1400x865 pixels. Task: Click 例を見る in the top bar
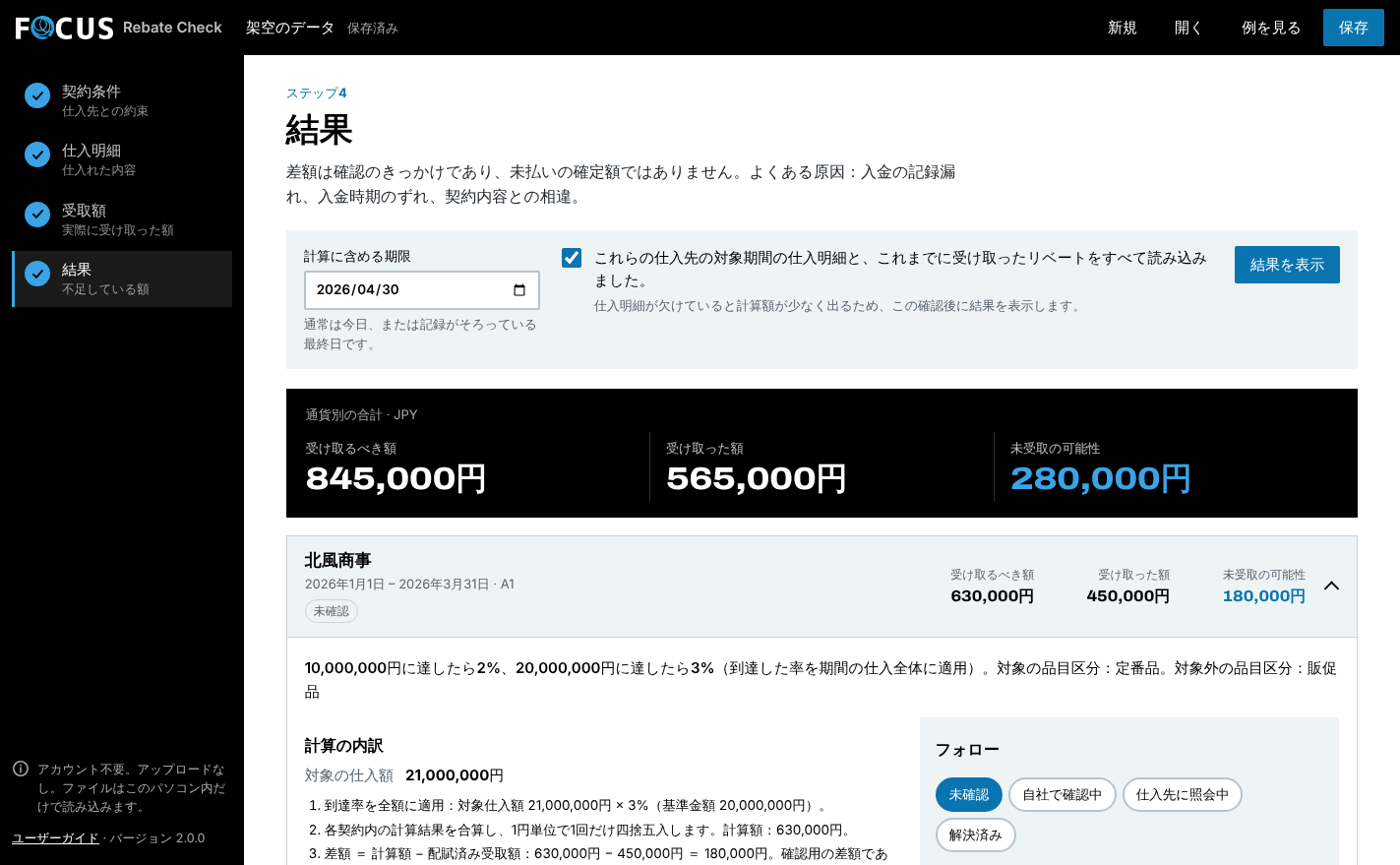tap(1271, 28)
